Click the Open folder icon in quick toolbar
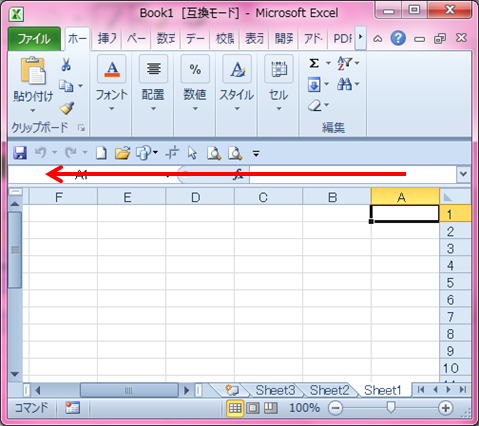Viewport: 479px width, 426px height. coord(122,153)
